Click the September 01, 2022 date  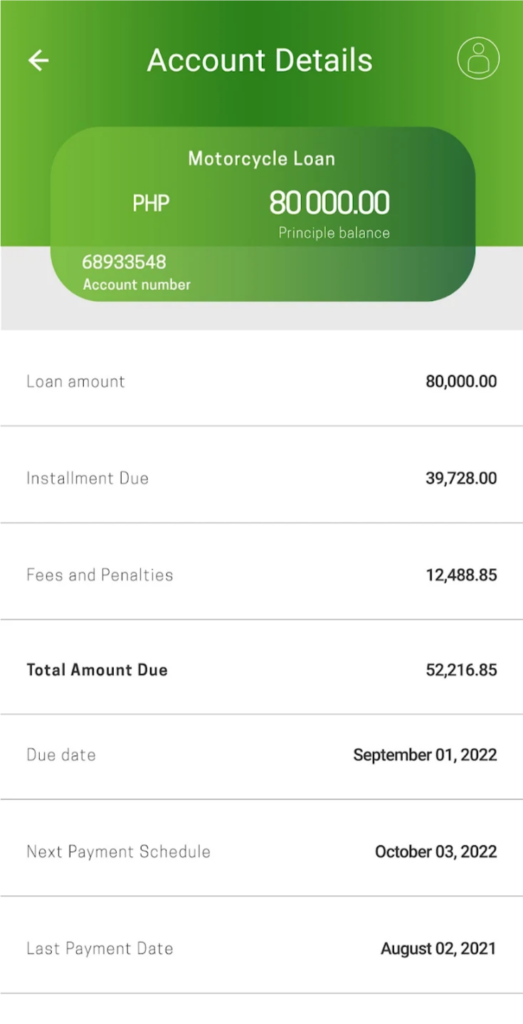pyautogui.click(x=425, y=755)
